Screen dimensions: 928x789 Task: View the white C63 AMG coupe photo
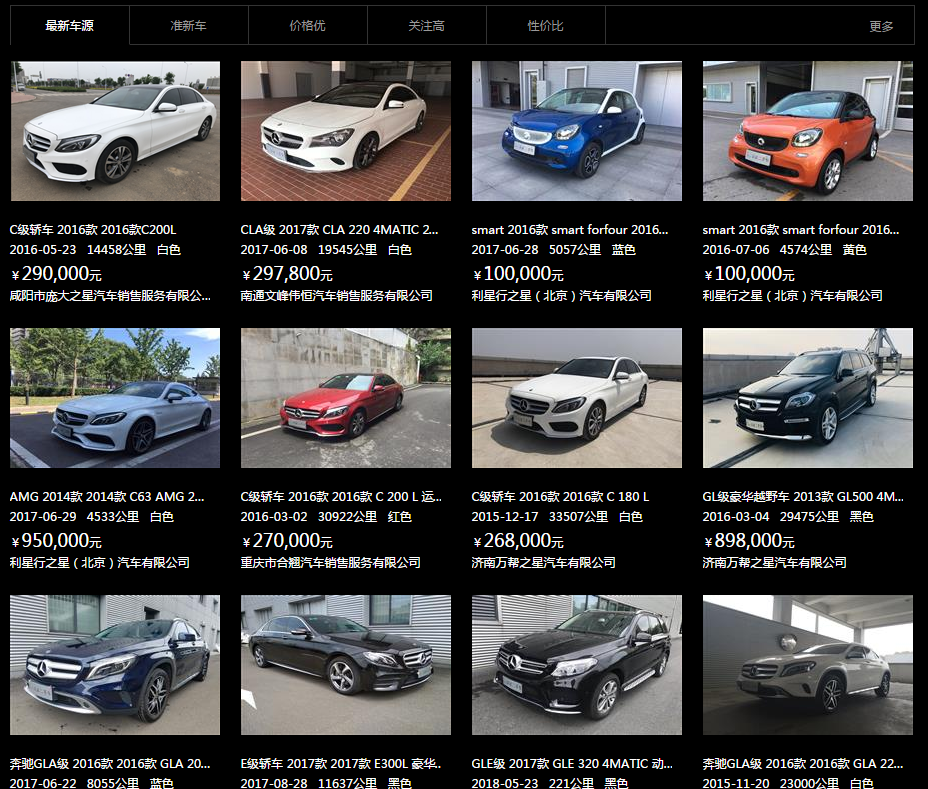point(115,398)
